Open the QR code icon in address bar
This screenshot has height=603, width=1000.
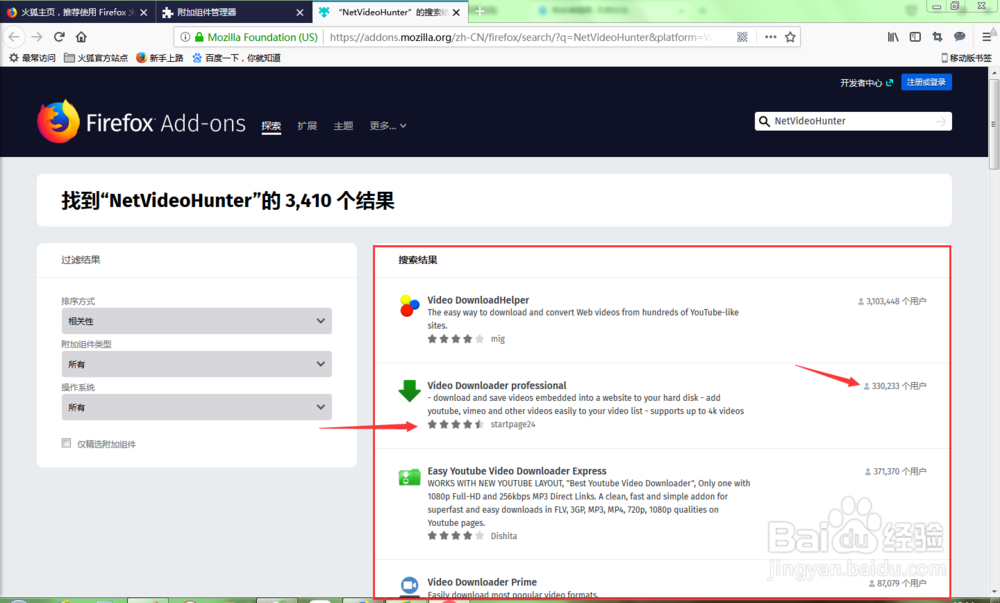[x=742, y=37]
